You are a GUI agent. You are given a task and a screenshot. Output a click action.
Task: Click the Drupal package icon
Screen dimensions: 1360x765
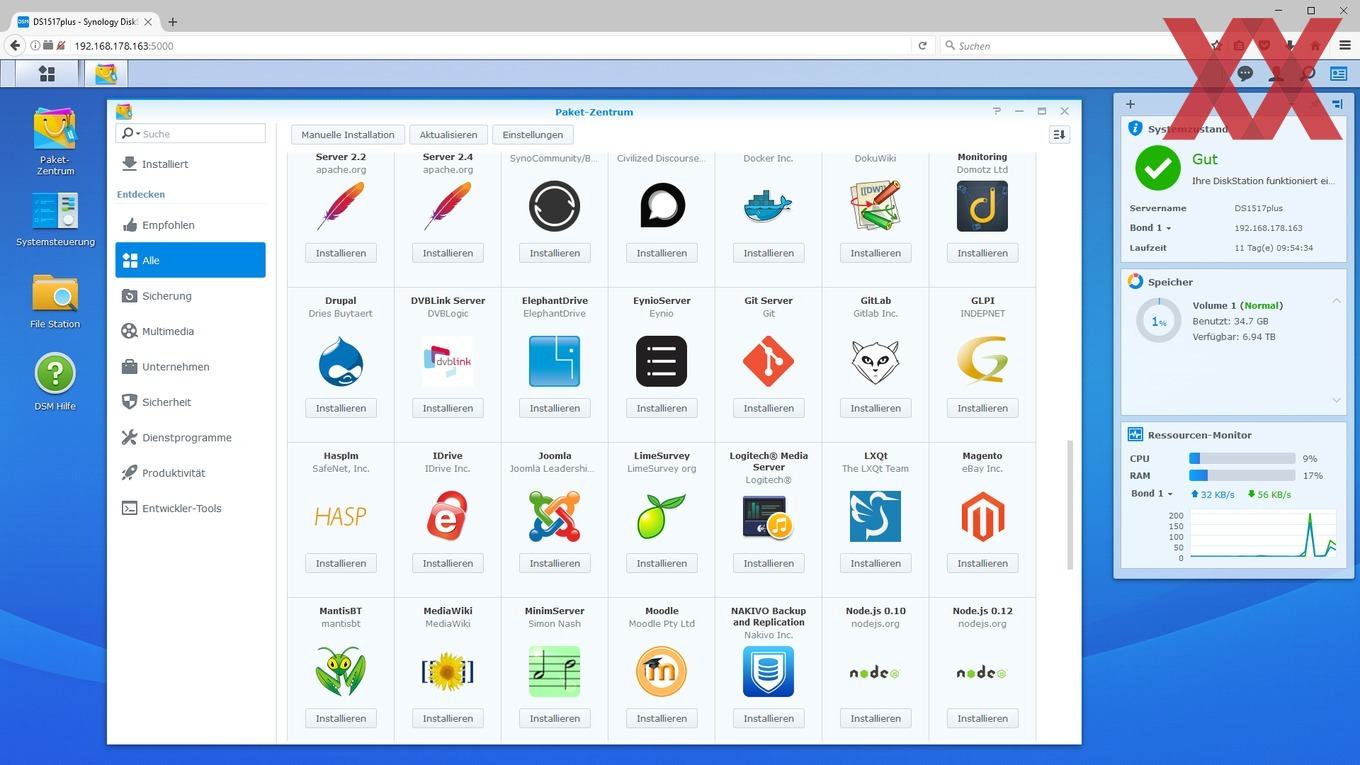coord(341,361)
